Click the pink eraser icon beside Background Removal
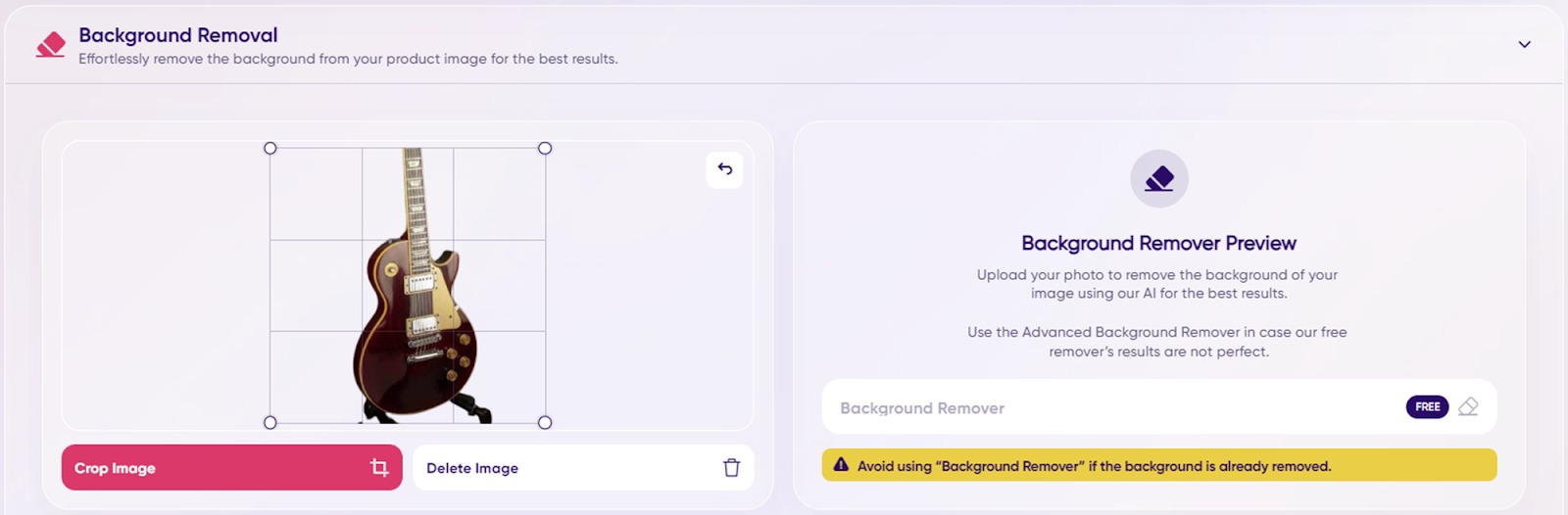 tap(50, 45)
